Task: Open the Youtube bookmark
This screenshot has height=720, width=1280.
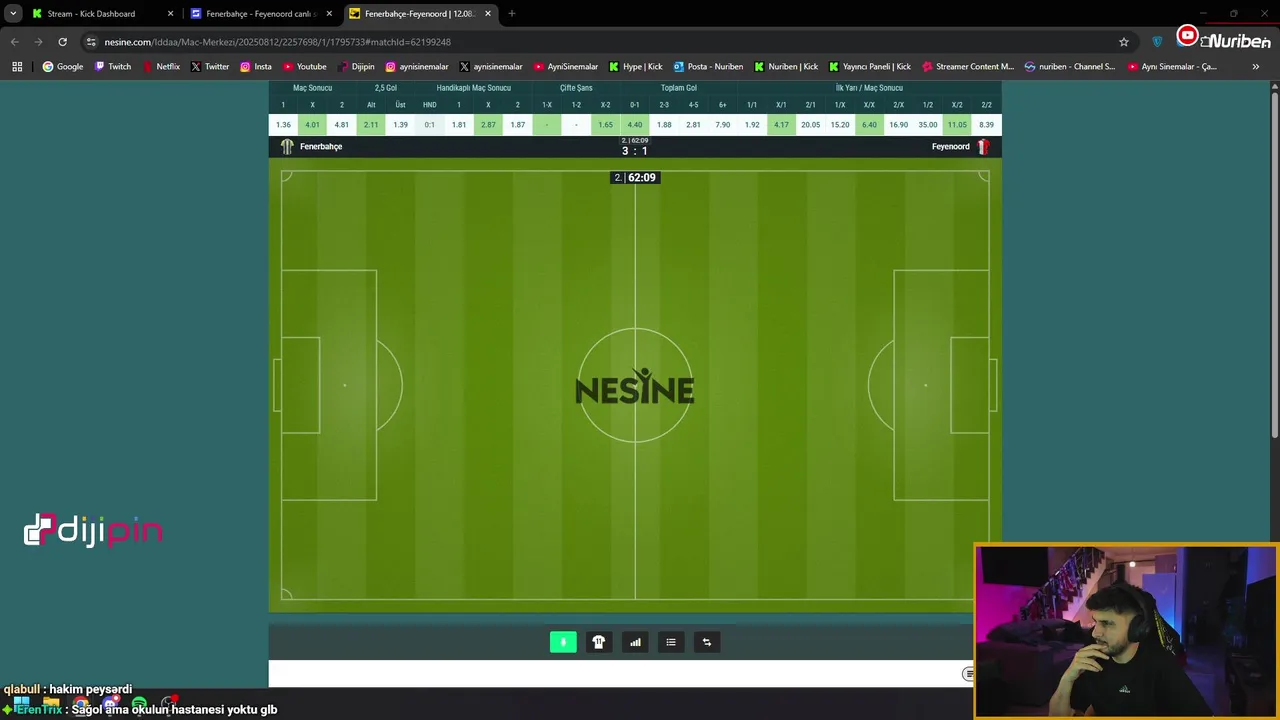Action: click(305, 67)
